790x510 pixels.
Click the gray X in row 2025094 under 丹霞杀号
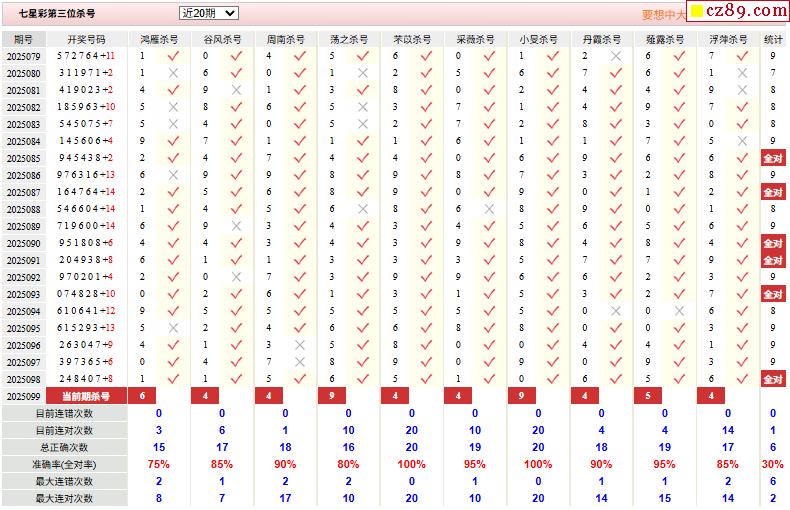(616, 311)
